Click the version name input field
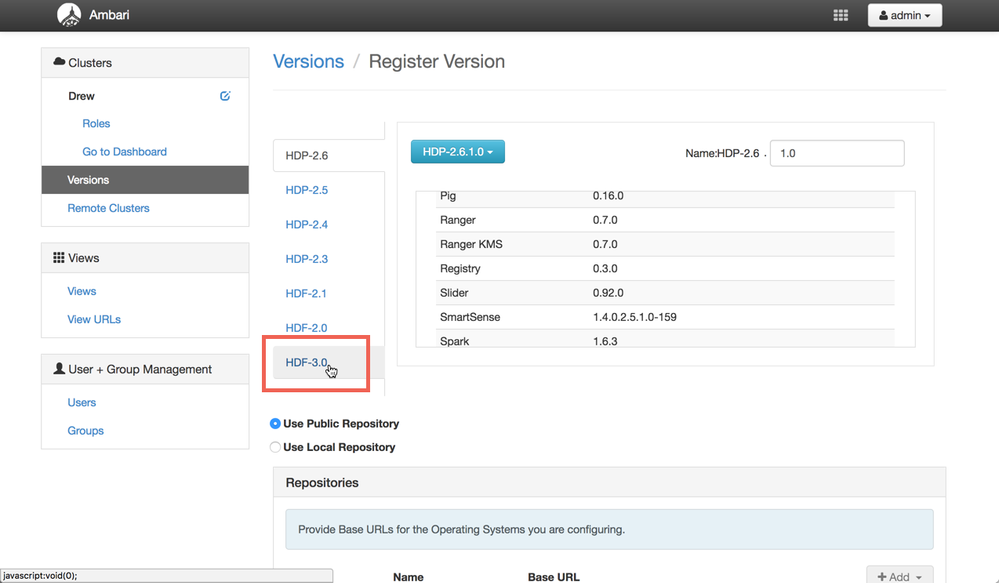The width and height of the screenshot is (999, 583). pos(837,153)
